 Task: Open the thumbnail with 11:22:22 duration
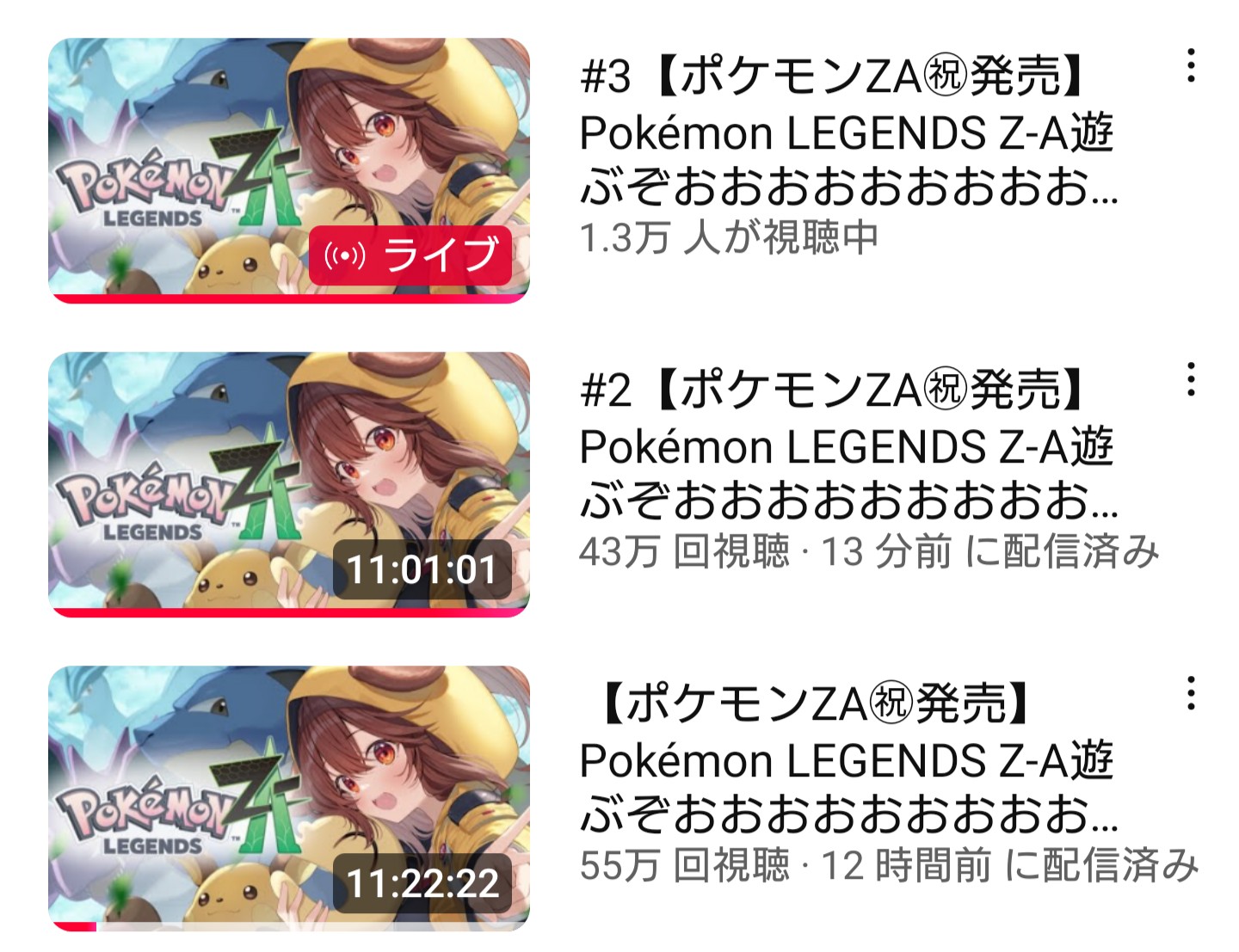point(289,798)
